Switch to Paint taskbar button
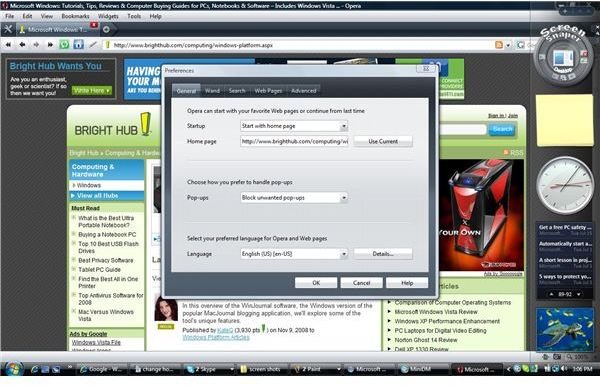 point(316,369)
